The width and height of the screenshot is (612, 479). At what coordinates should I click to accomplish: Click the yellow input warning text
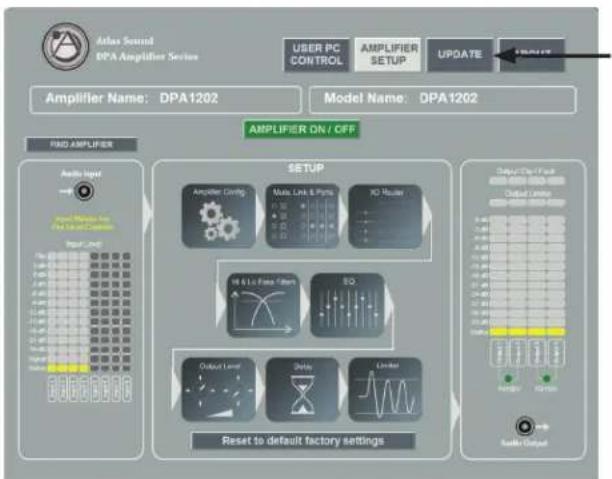pos(83,223)
